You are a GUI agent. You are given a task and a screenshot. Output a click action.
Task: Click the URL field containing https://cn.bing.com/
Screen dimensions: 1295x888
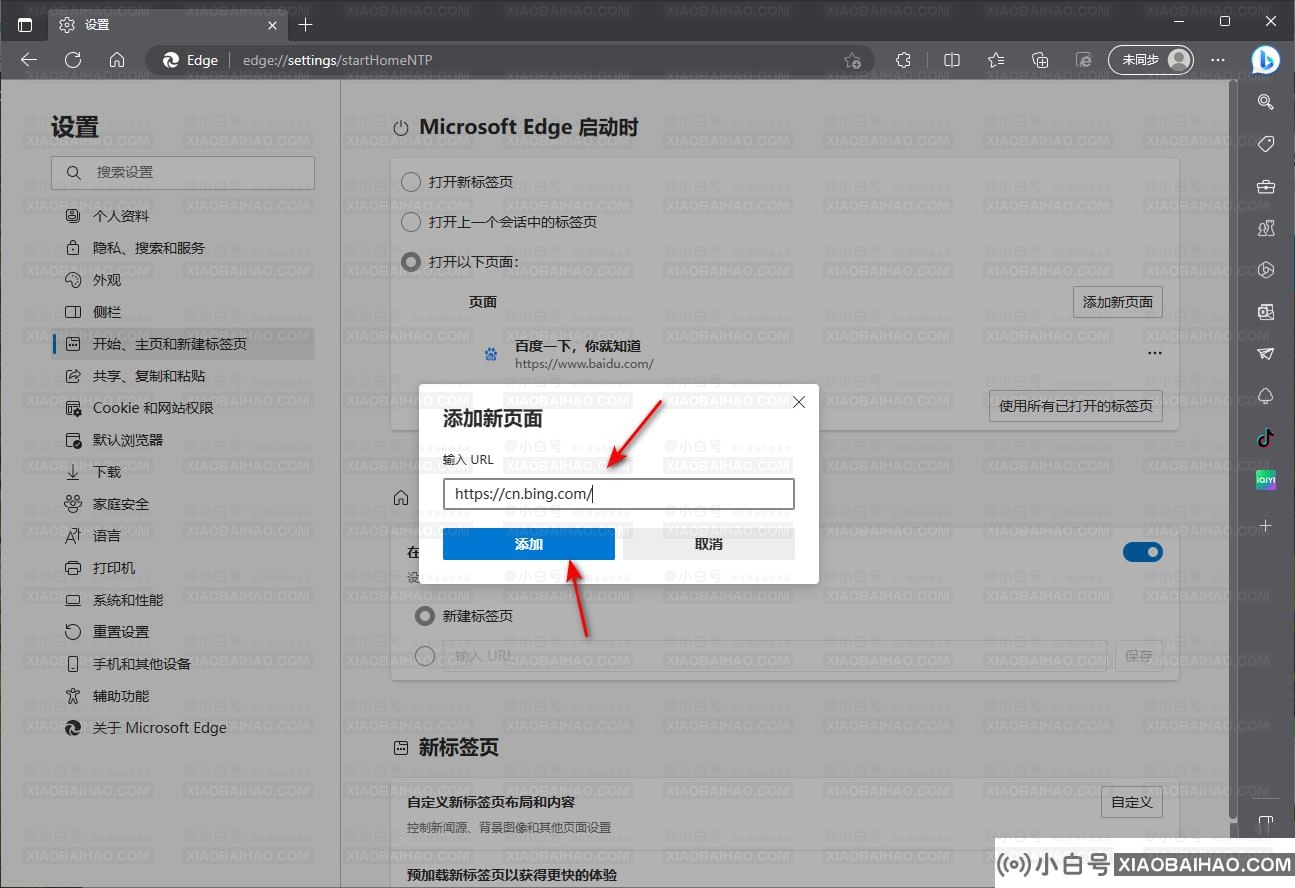point(619,494)
